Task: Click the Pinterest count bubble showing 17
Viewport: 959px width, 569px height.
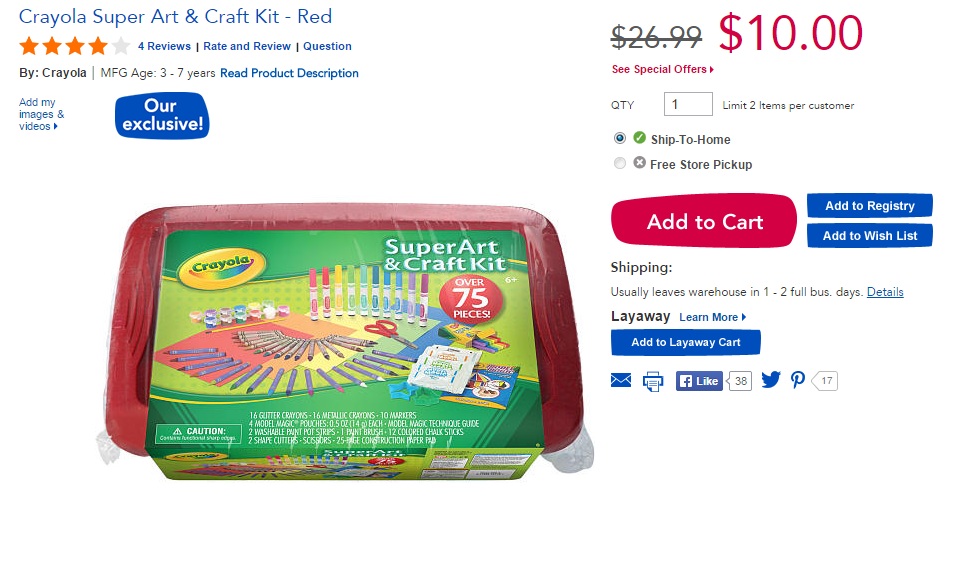Action: [x=824, y=381]
